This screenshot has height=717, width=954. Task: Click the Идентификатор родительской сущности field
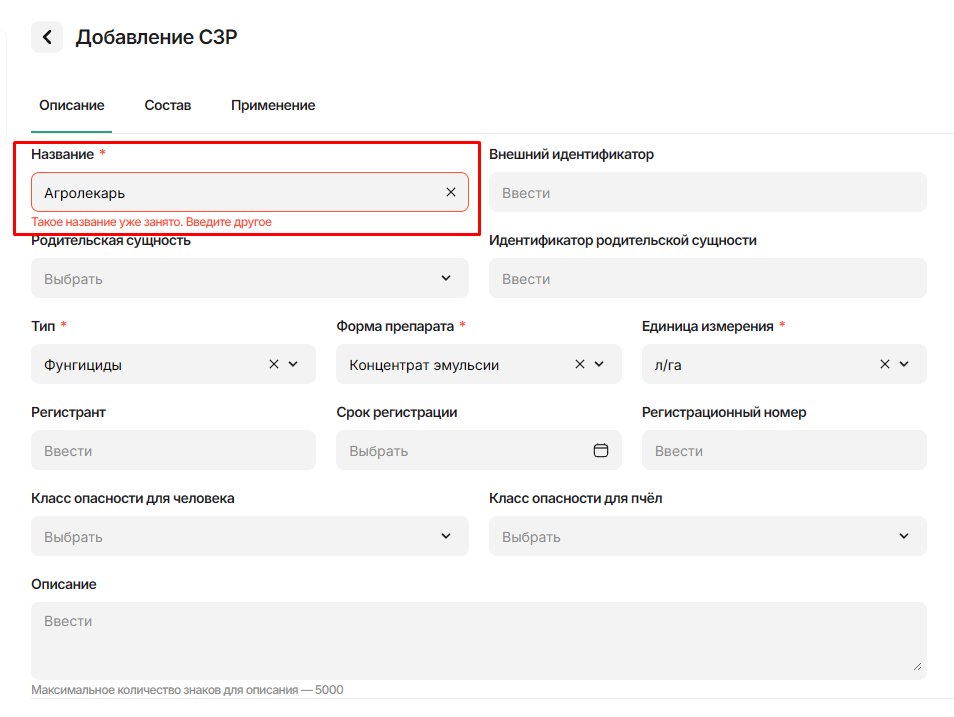(x=707, y=278)
